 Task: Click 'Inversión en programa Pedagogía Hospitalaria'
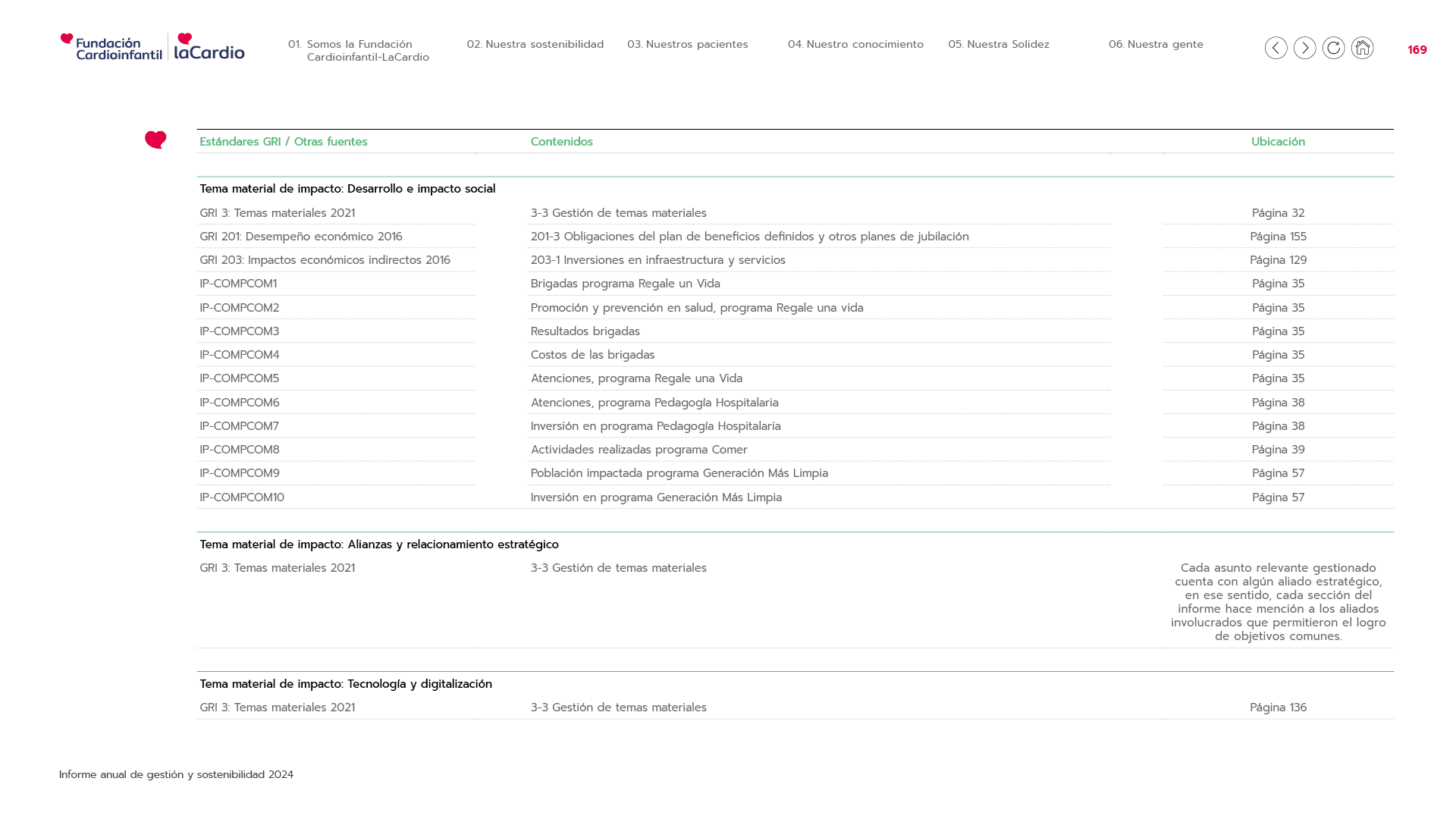click(x=655, y=426)
